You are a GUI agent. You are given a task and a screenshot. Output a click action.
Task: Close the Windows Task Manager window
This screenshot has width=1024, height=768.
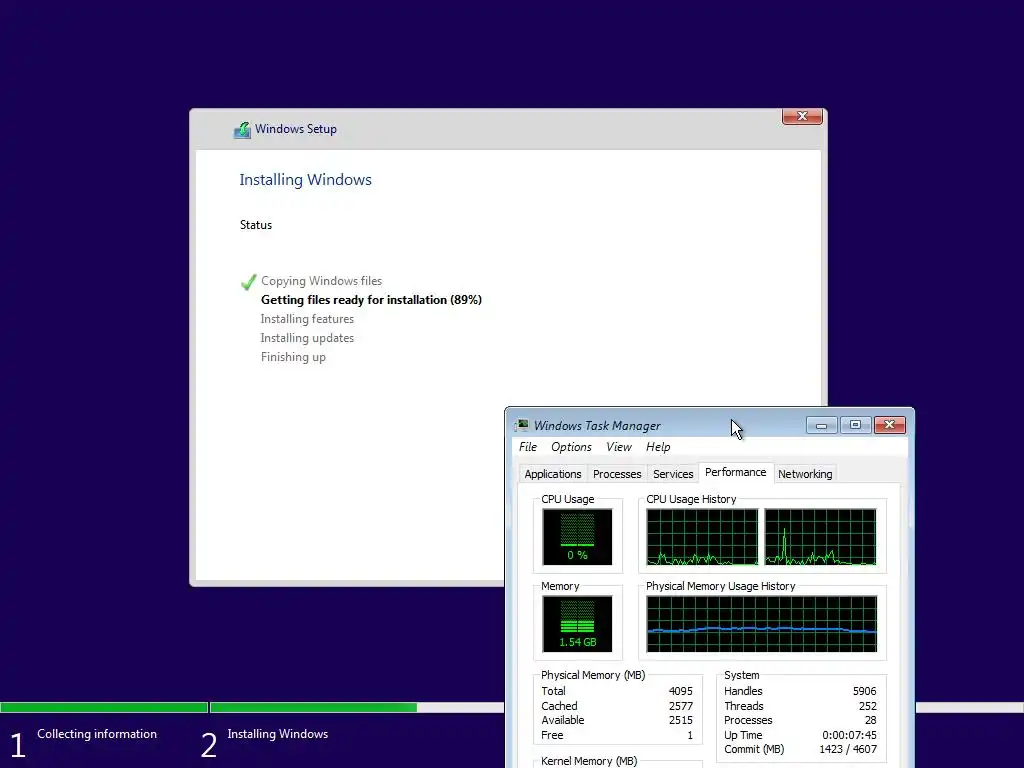click(x=889, y=425)
